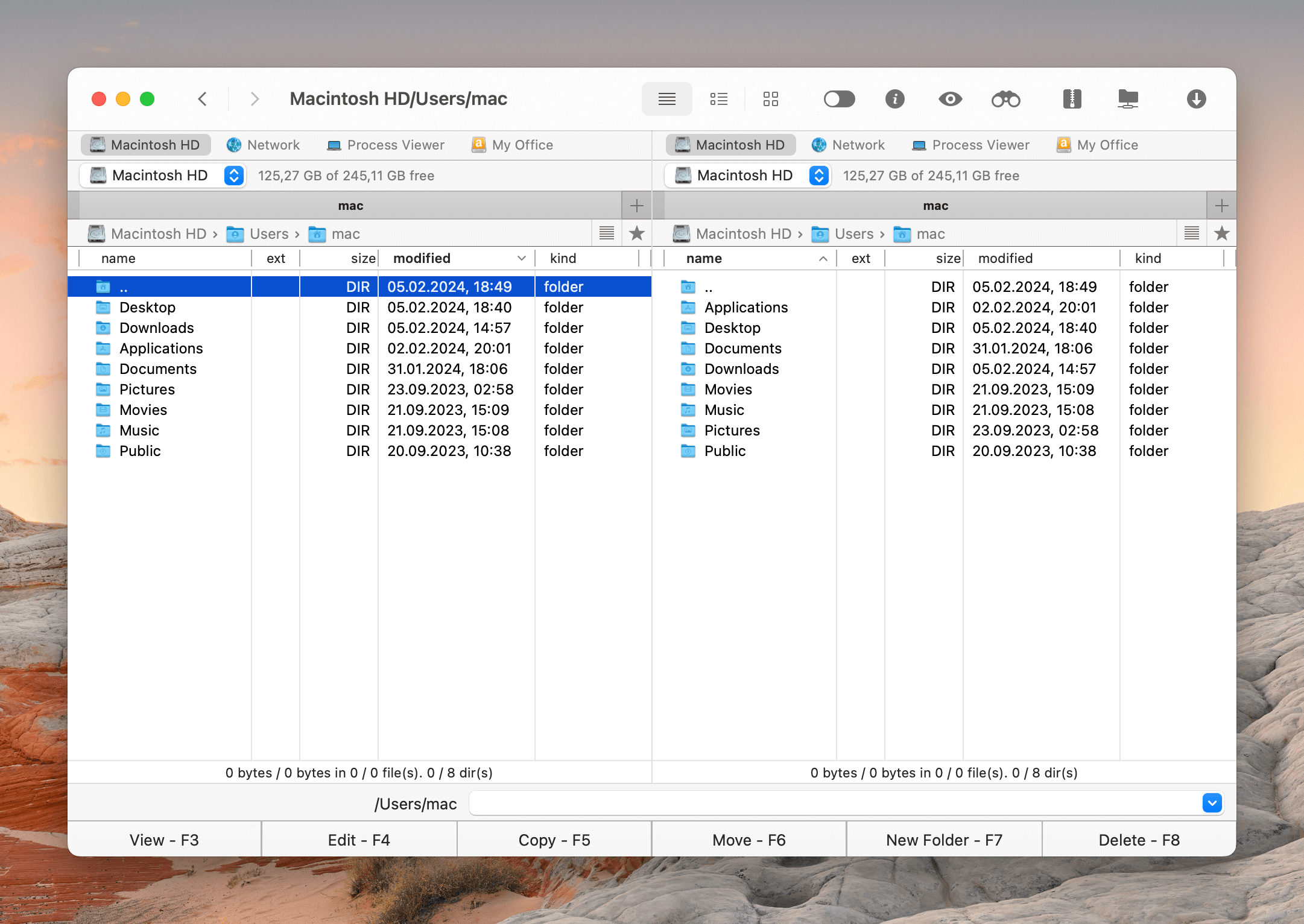Select Public folder in right pane
Image resolution: width=1304 pixels, height=924 pixels.
click(x=945, y=451)
